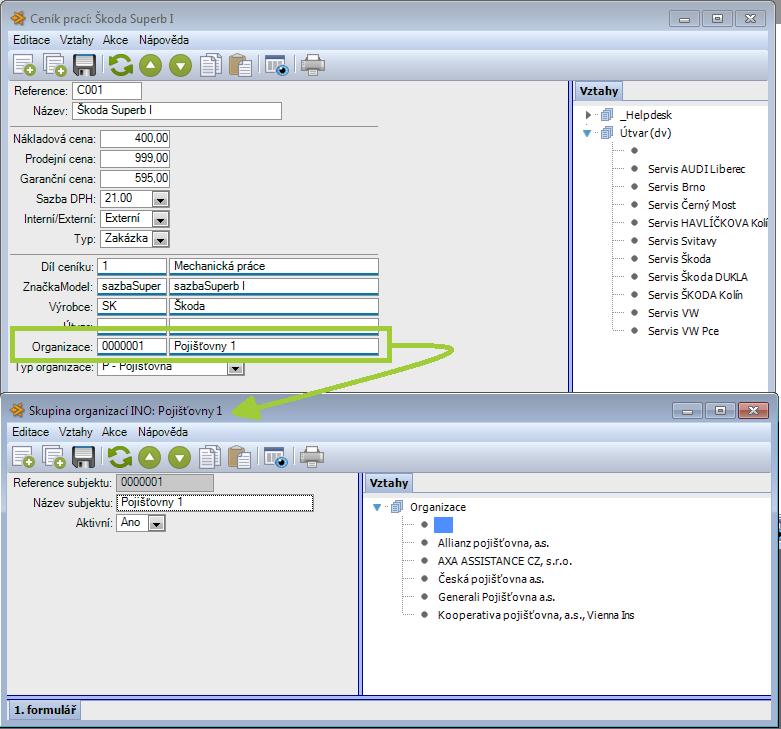This screenshot has width=781, height=729.
Task: Select the 1. formulář tab
Action: [45, 710]
